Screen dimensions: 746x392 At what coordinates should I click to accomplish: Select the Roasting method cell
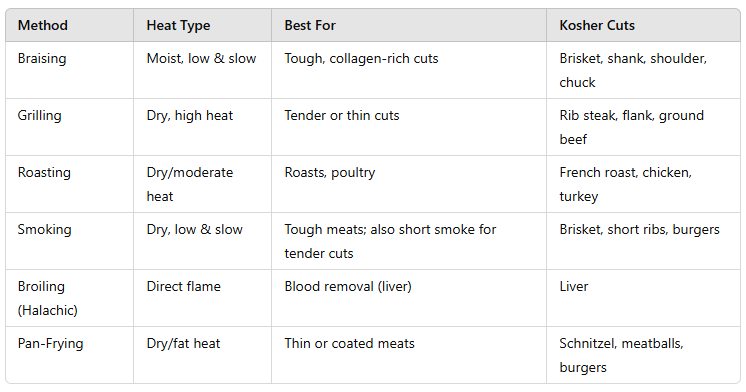(x=69, y=184)
